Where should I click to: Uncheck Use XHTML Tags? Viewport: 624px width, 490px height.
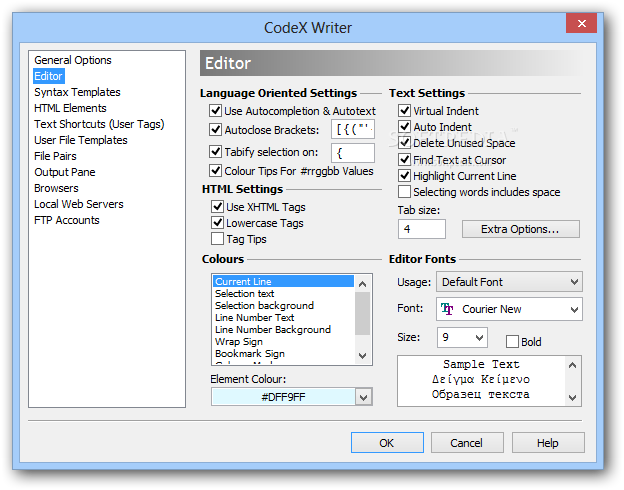pyautogui.click(x=217, y=207)
